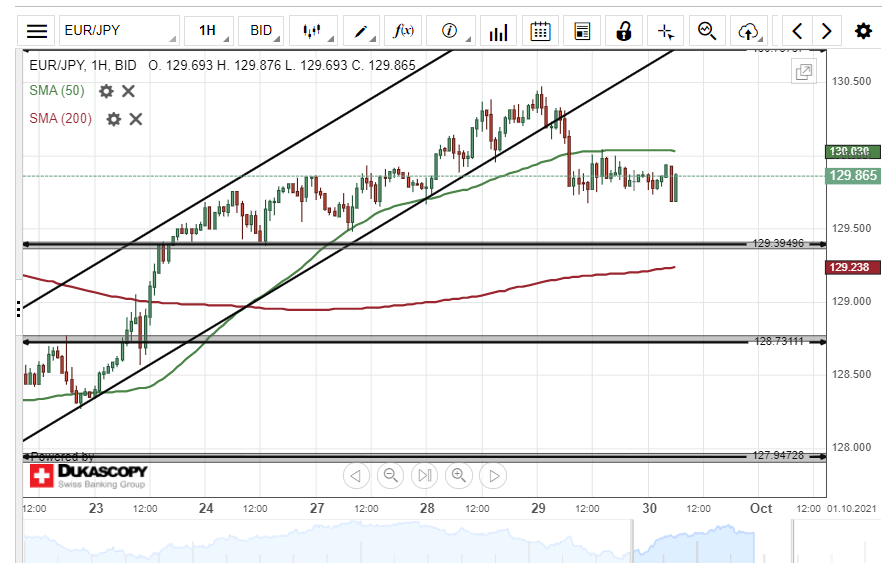Click the Dukascopy logo link
The width and height of the screenshot is (888, 569).
[88, 475]
